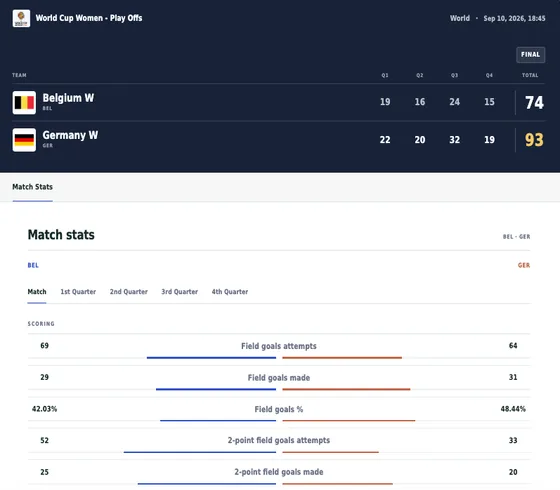Click Germany's field goal percentage 48.44%
This screenshot has height=490, width=560.
click(513, 409)
